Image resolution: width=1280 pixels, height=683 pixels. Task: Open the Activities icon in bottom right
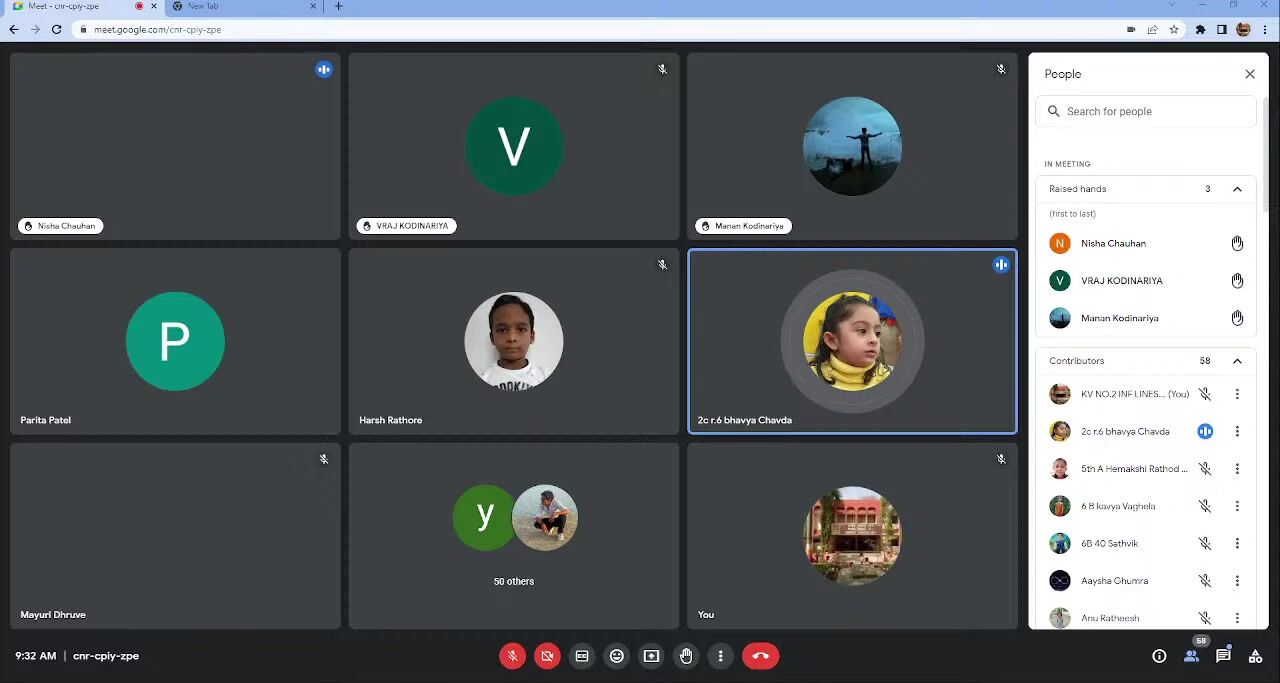pyautogui.click(x=1255, y=656)
